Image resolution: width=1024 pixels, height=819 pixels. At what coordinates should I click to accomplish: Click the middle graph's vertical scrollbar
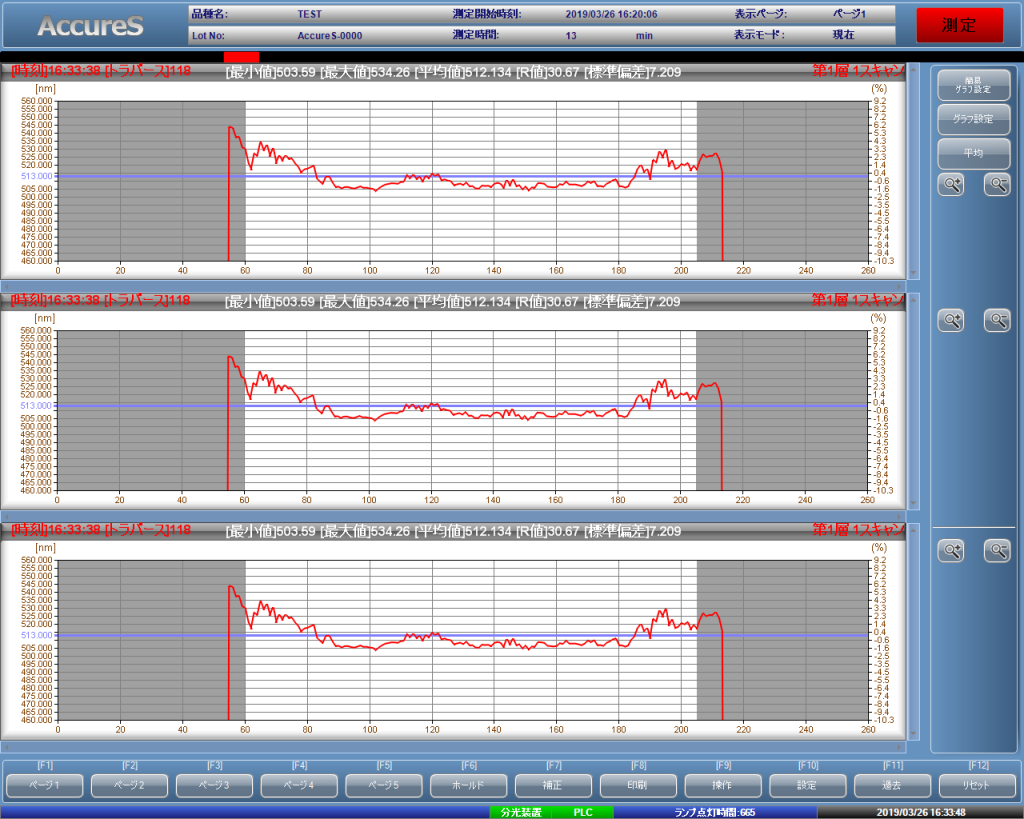[x=914, y=401]
